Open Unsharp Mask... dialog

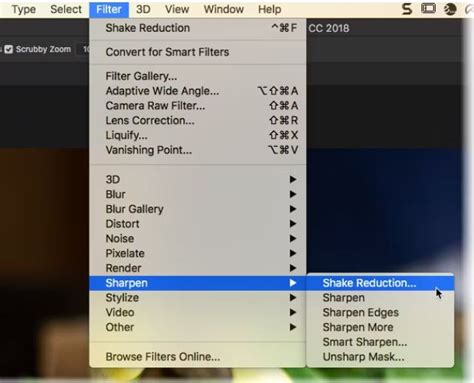coord(380,357)
